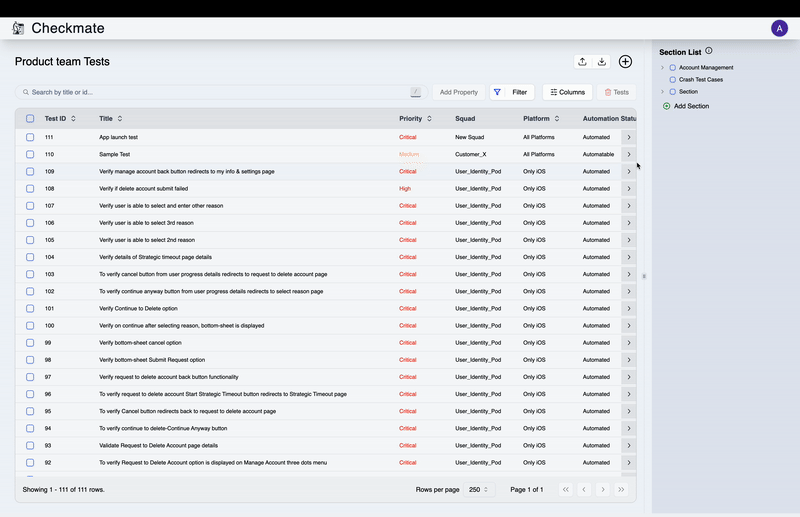Sort by Test ID column arrows

point(73,119)
